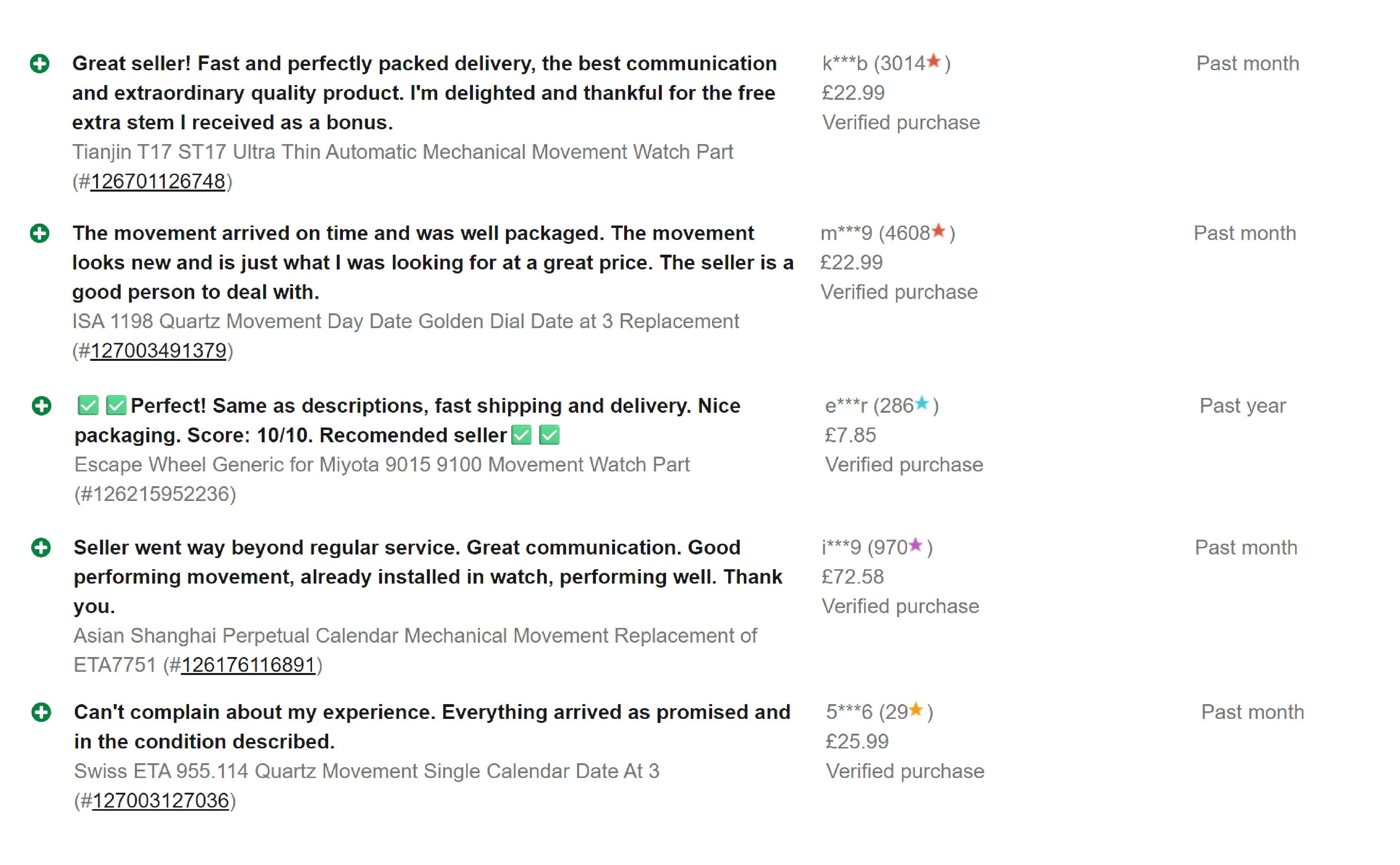Click the positive feedback icon for m***9's review

(x=40, y=234)
